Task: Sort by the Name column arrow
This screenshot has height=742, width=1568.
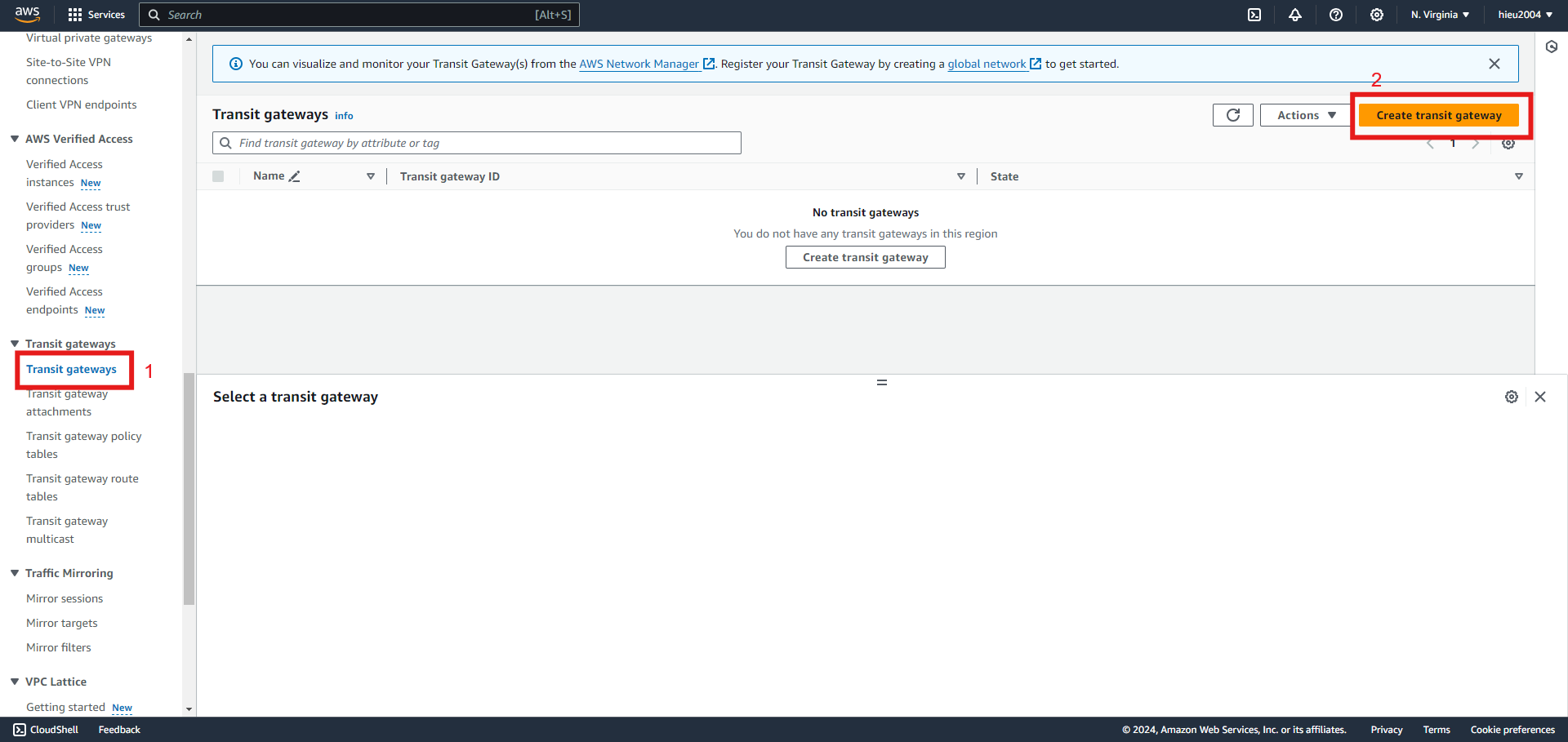Action: [x=371, y=176]
